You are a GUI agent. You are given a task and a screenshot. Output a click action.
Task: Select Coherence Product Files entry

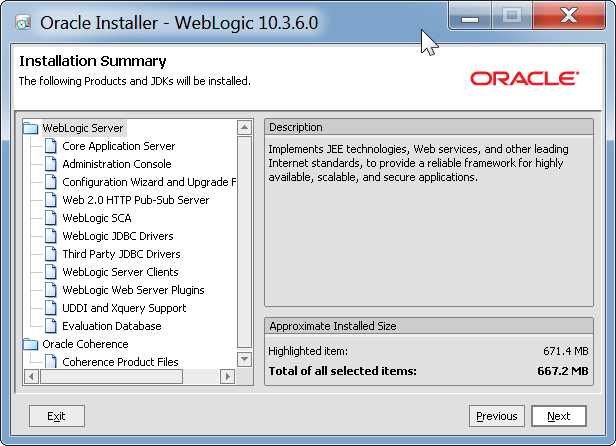pos(120,362)
